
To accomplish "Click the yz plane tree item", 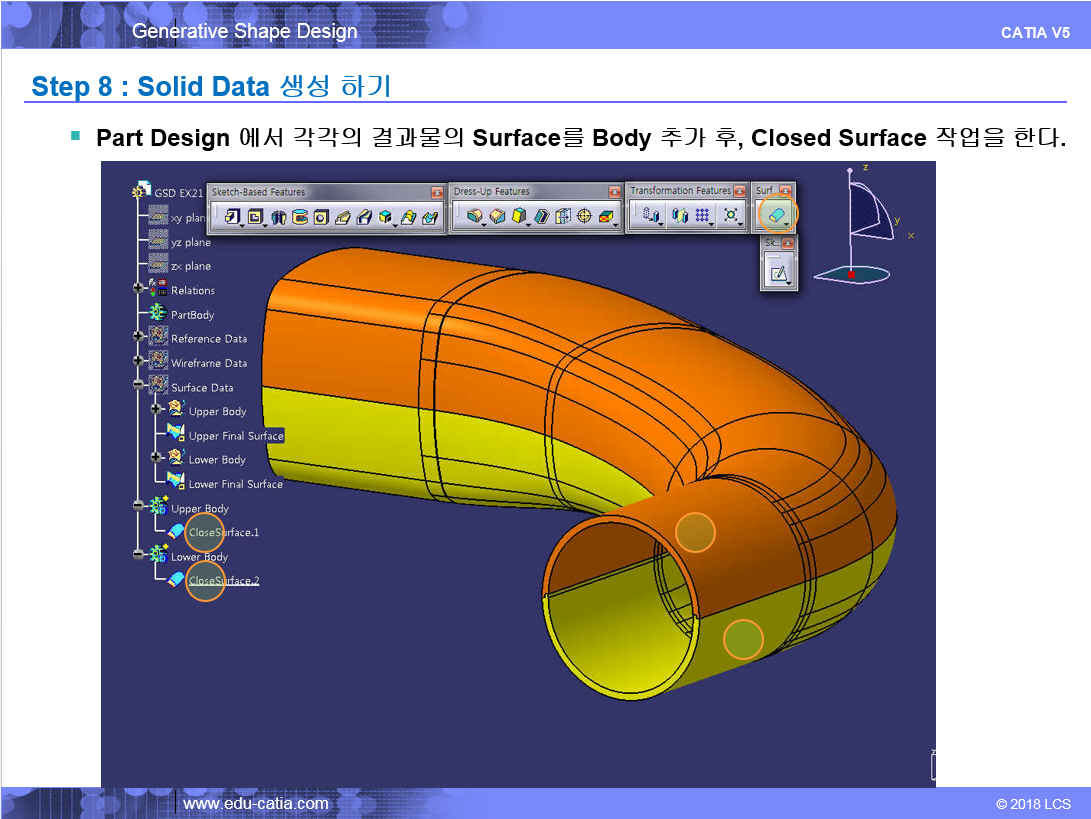I will (190, 242).
